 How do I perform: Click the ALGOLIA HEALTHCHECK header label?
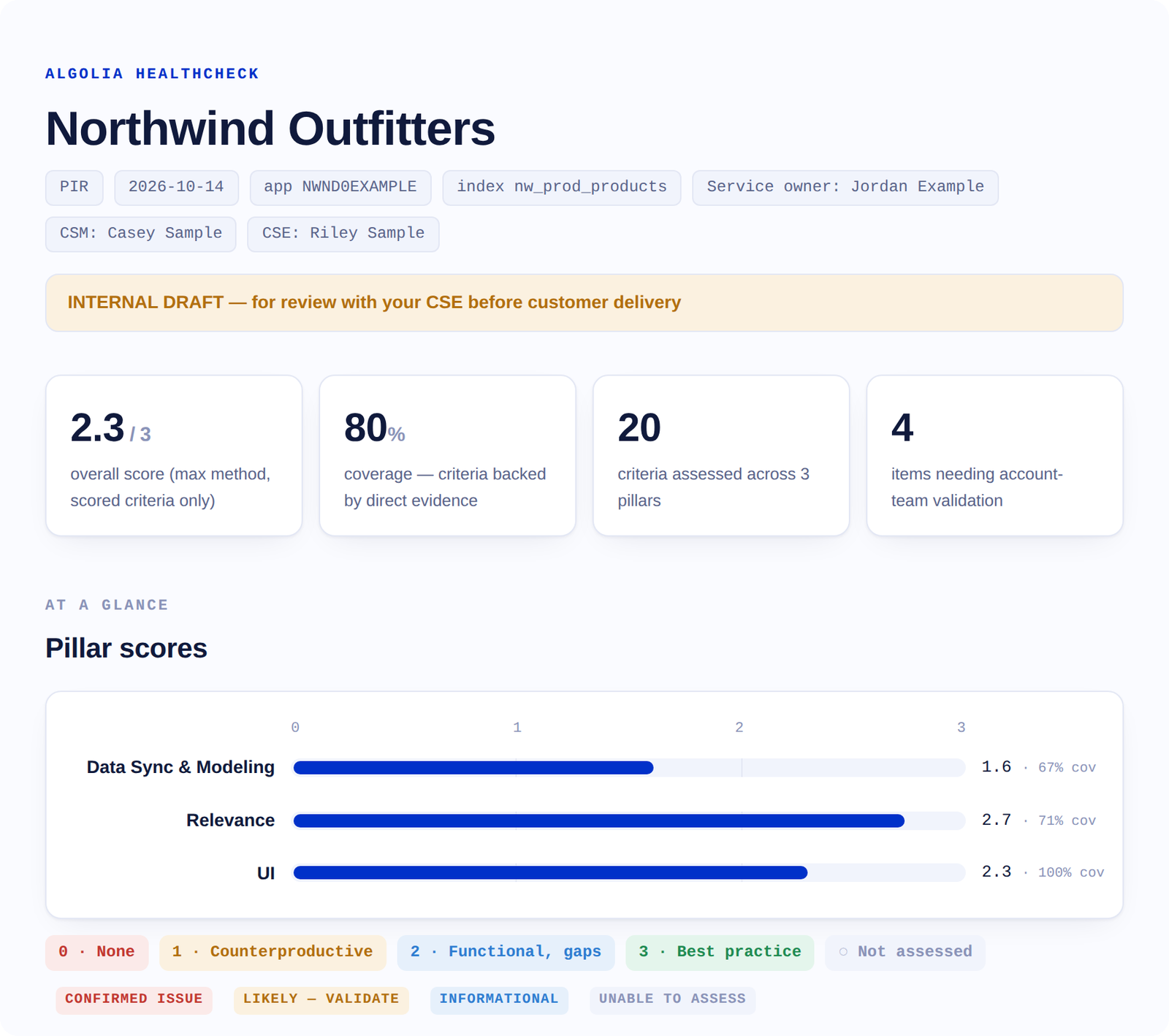[x=152, y=74]
